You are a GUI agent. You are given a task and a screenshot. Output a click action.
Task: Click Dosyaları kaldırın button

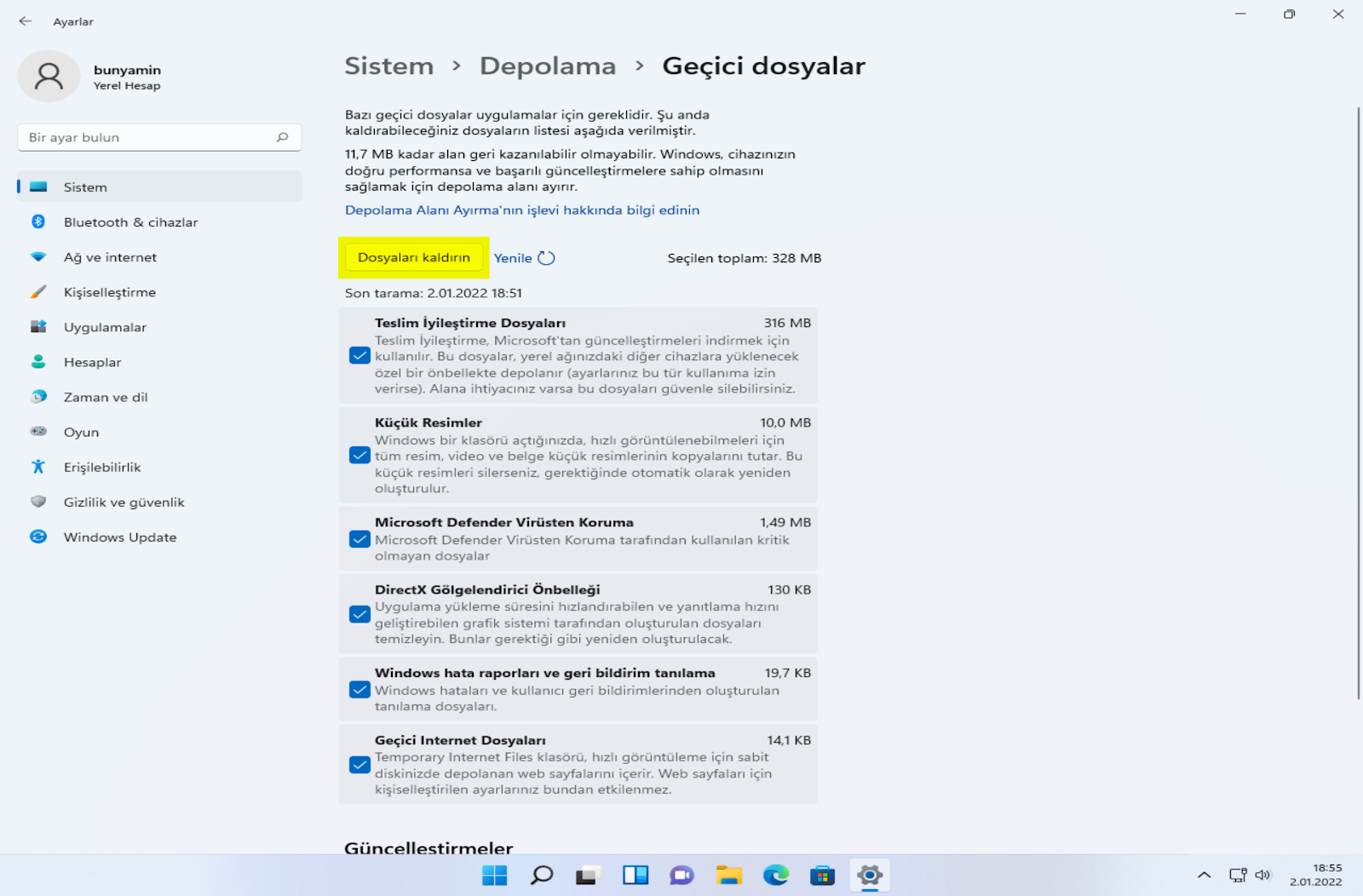click(x=414, y=257)
